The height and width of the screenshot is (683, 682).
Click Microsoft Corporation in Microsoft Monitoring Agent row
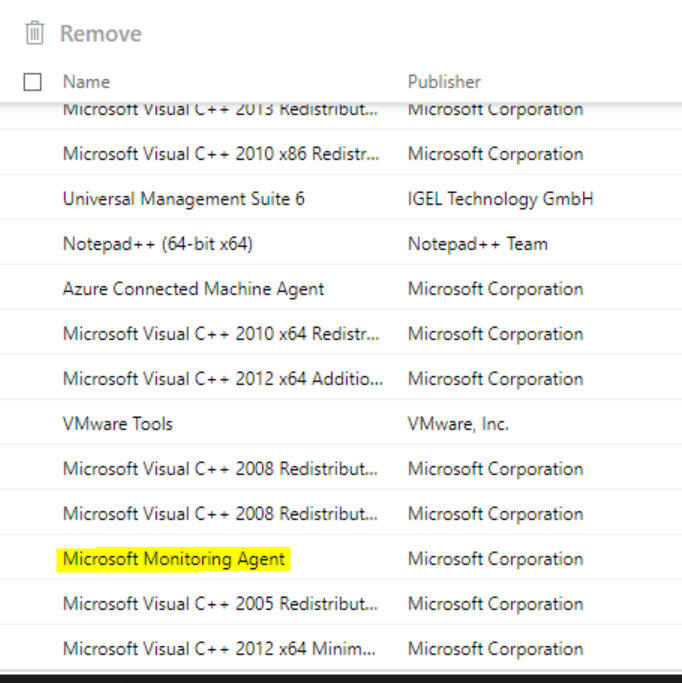496,559
